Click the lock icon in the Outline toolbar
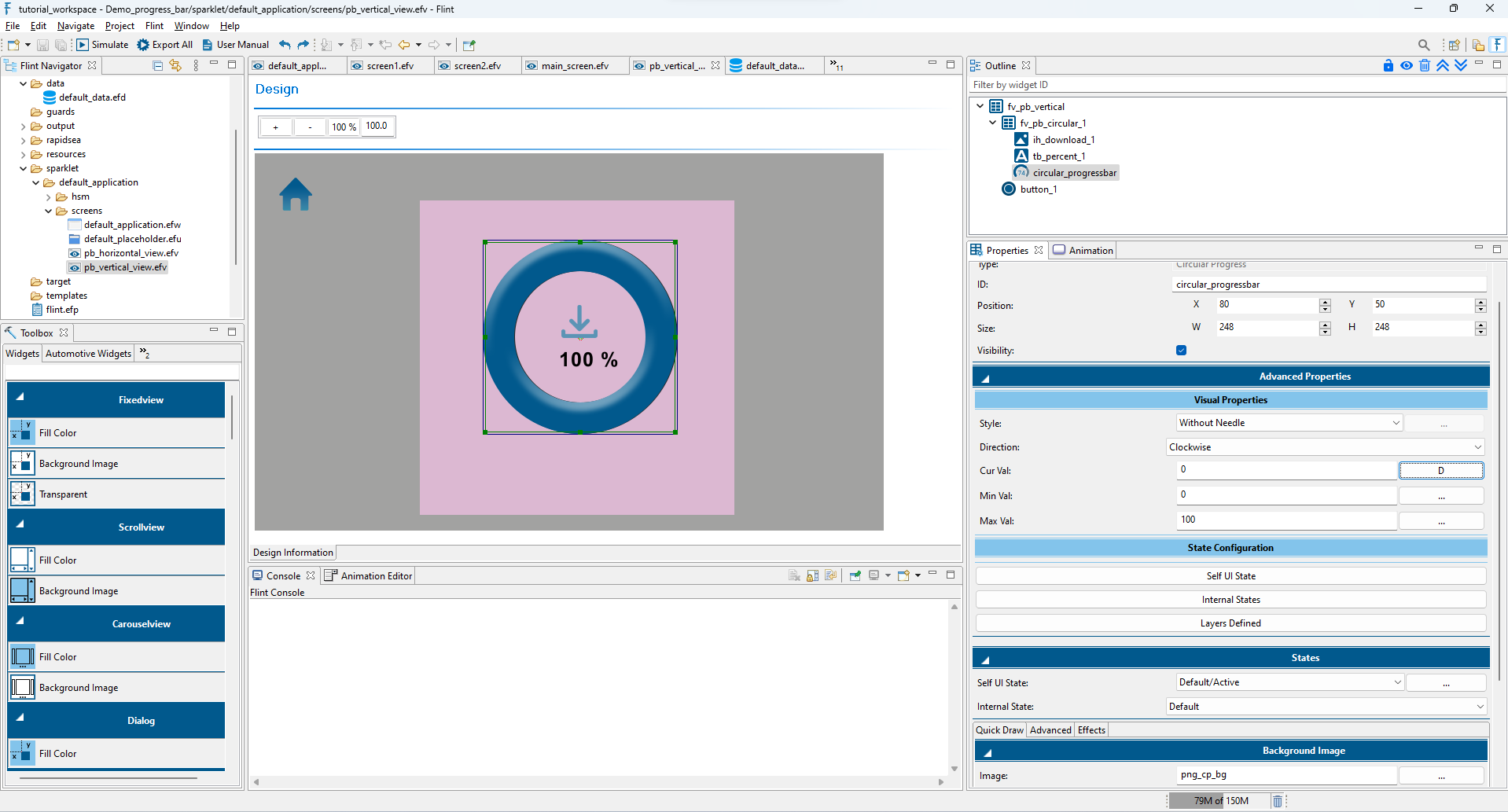Screen dimensions: 1508x812 pos(1388,65)
